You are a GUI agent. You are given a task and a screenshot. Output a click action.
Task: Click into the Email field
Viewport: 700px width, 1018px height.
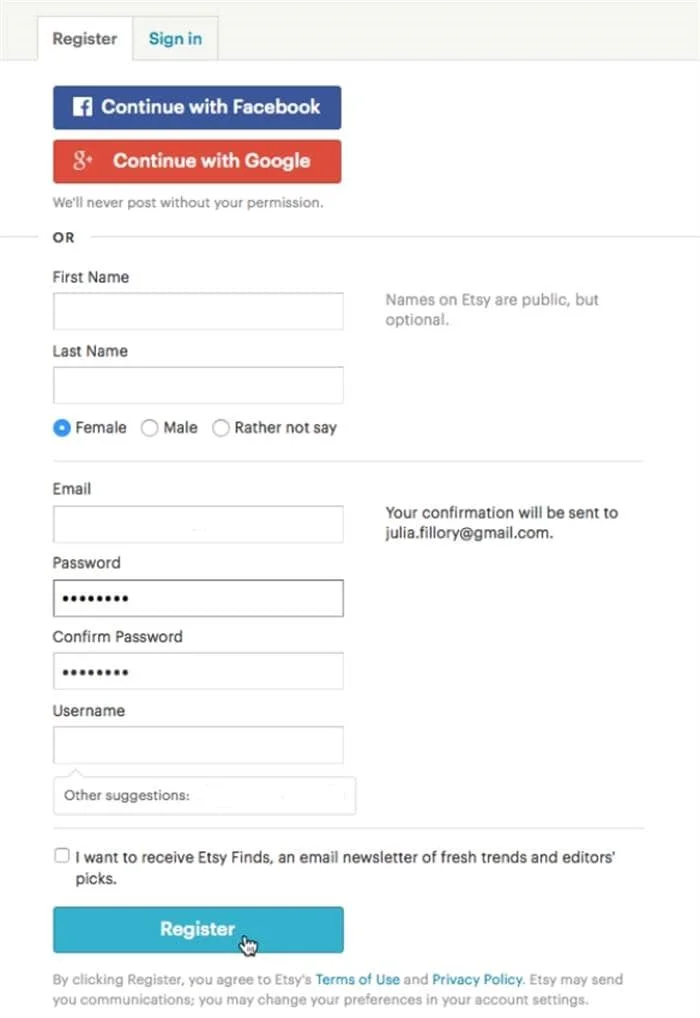pos(198,524)
